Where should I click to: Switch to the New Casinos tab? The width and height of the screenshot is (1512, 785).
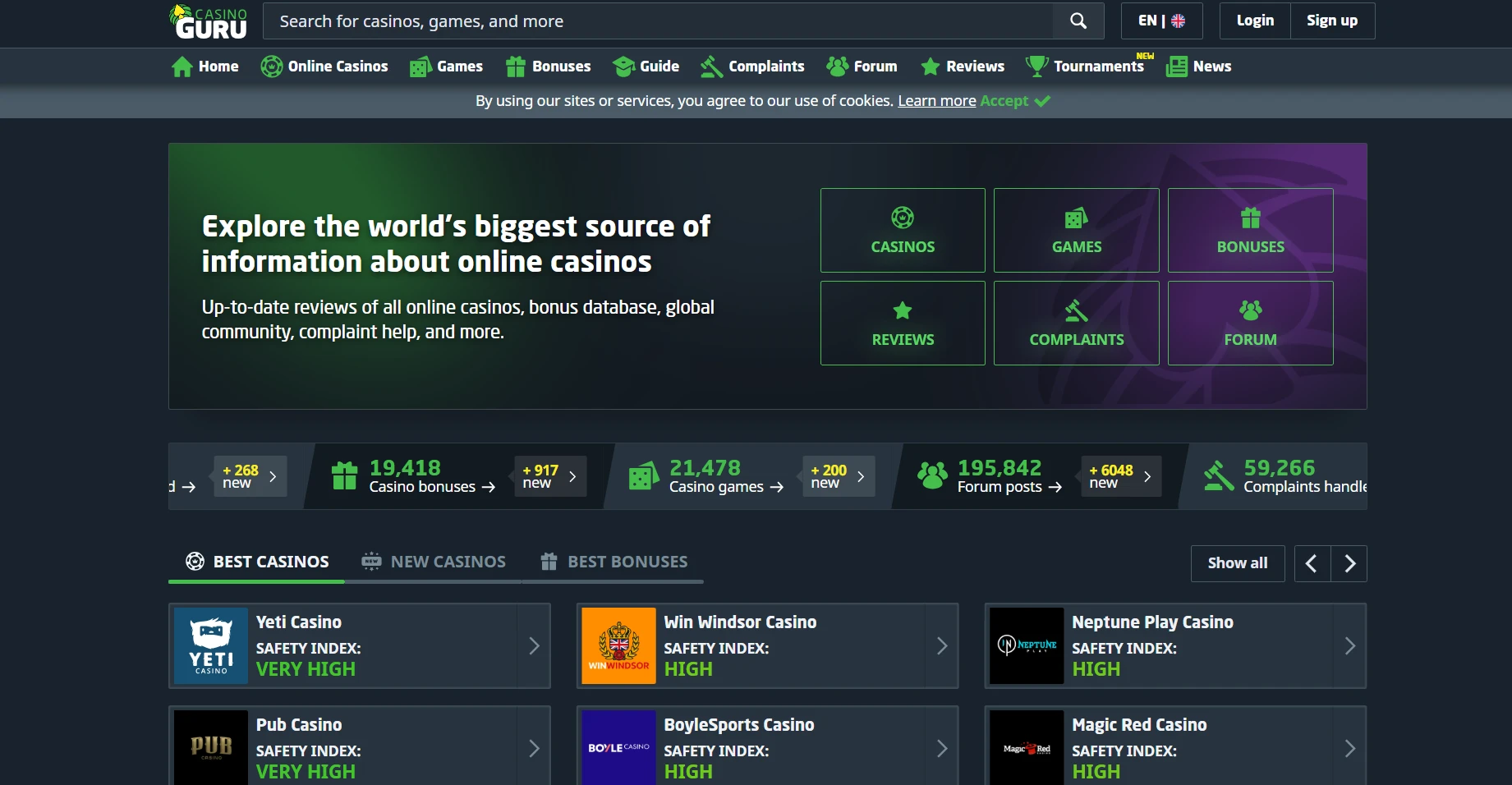pos(434,562)
